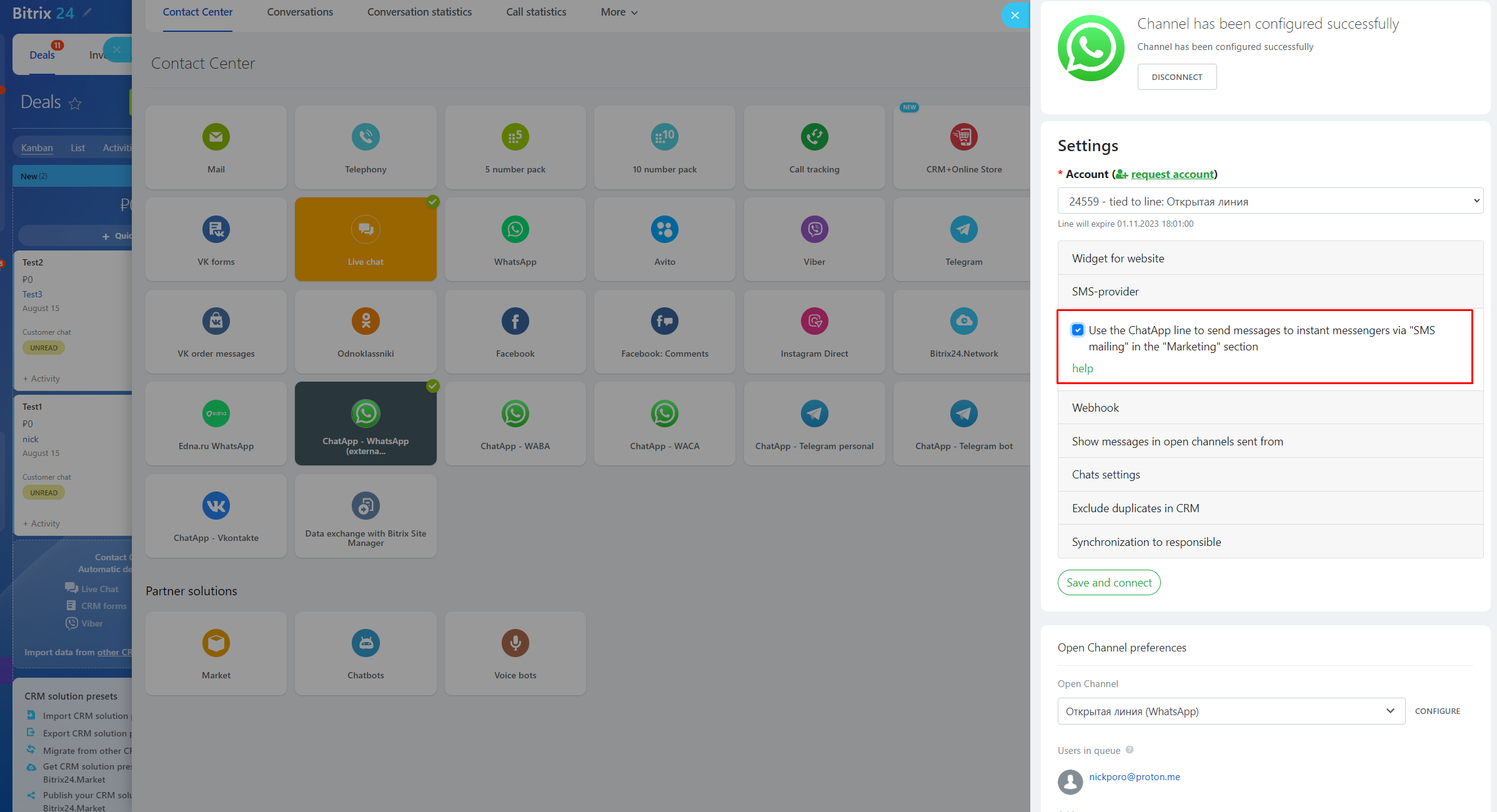Screen dimensions: 1497x812
Task: Click the request account link
Action: [1172, 174]
